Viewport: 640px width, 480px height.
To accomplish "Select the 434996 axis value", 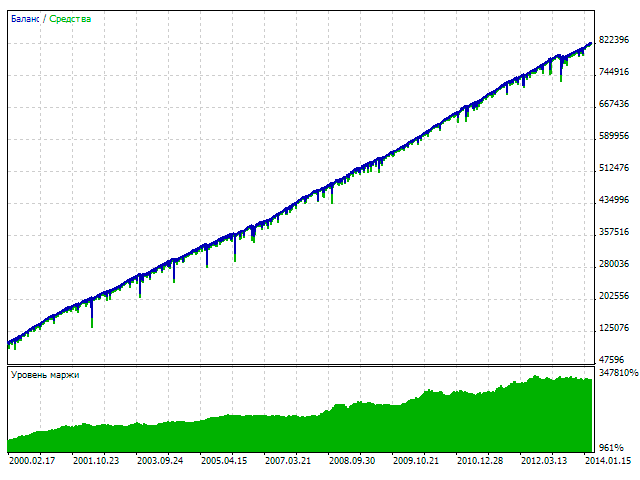I will pyautogui.click(x=614, y=200).
